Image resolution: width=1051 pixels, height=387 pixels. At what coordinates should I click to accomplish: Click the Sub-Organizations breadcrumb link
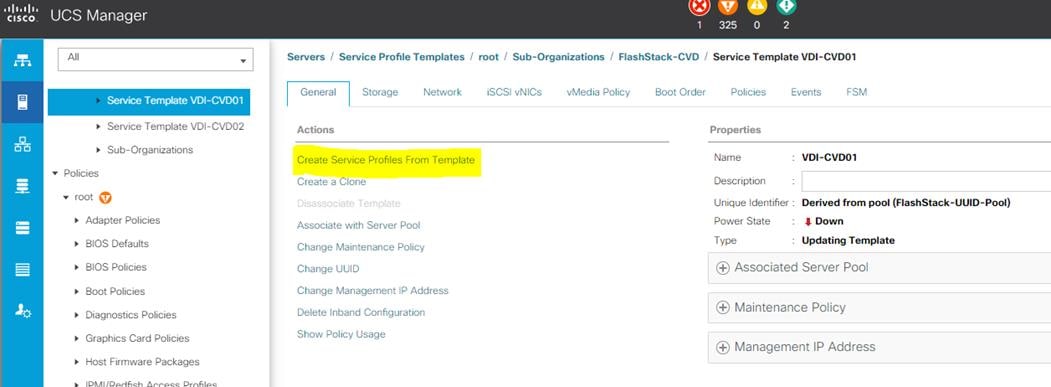(558, 57)
